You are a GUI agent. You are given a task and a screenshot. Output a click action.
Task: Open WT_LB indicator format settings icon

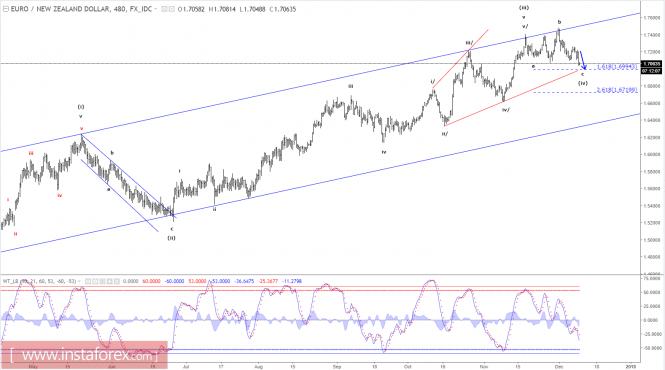click(95, 281)
